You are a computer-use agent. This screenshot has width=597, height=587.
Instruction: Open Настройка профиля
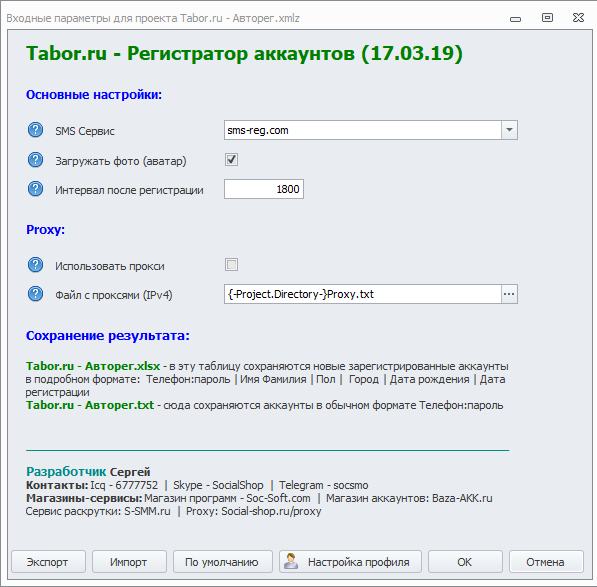pyautogui.click(x=350, y=561)
